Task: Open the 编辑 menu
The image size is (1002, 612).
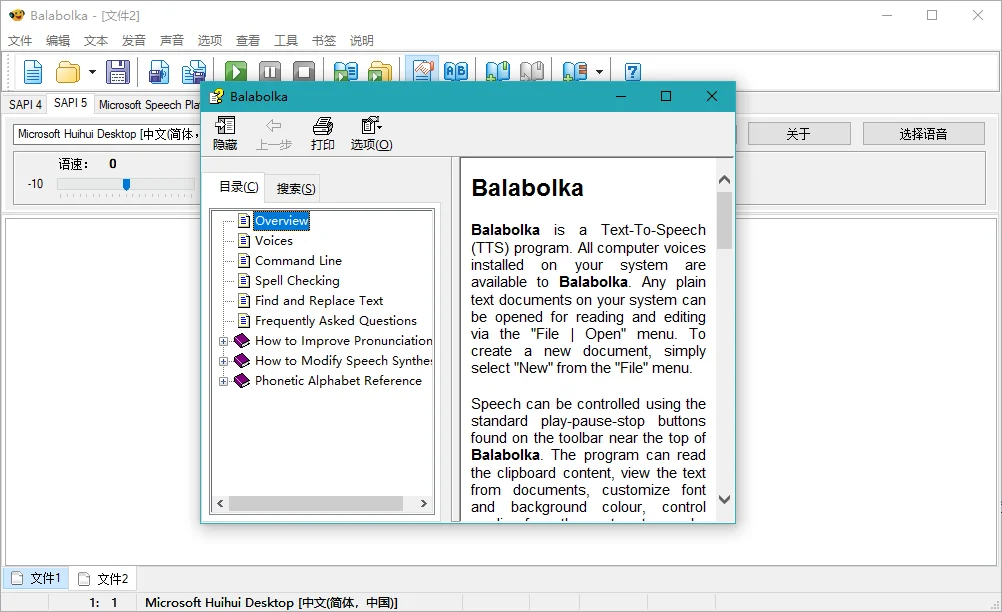Action: [58, 41]
